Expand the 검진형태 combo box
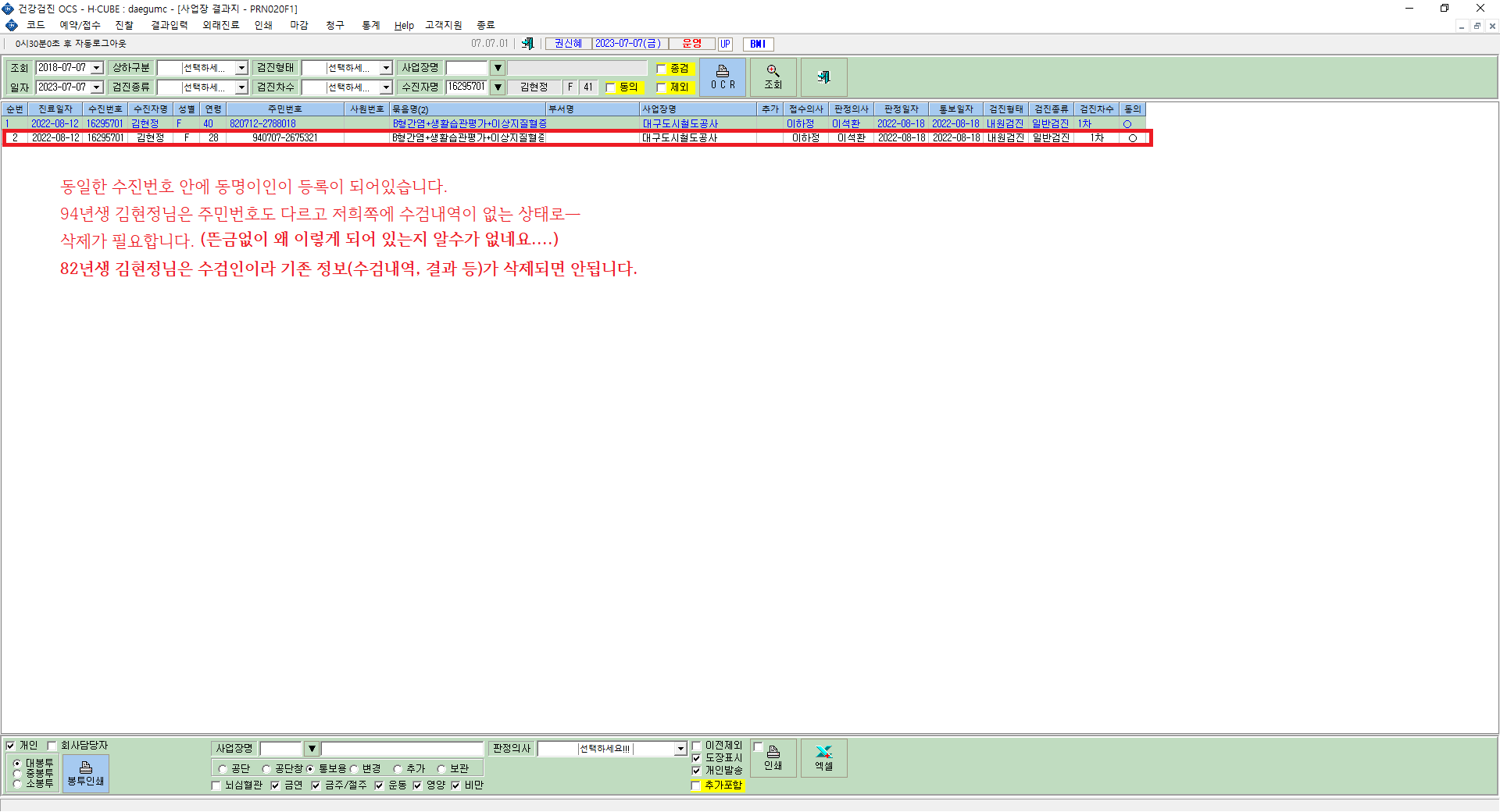 click(386, 68)
